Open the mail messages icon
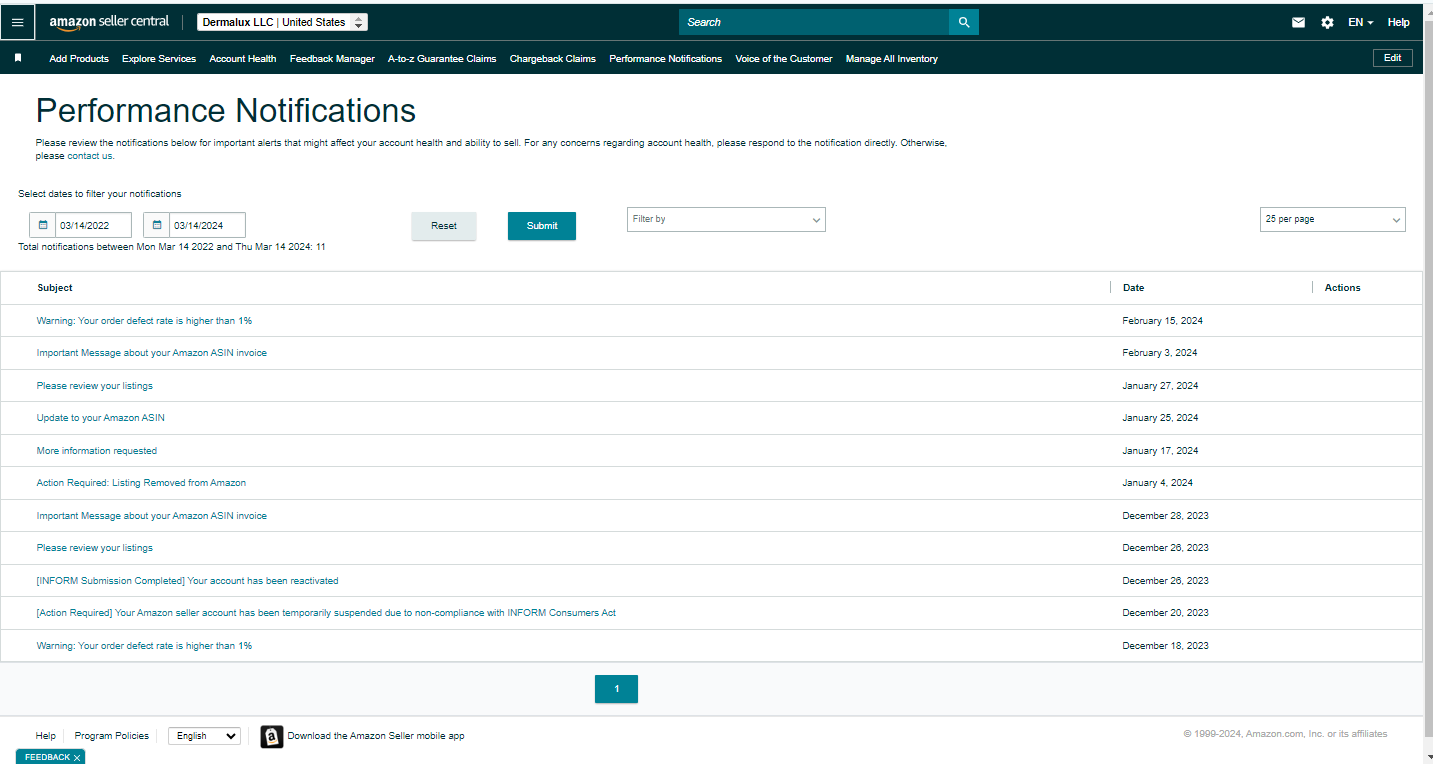The height and width of the screenshot is (764, 1433). pyautogui.click(x=1298, y=22)
